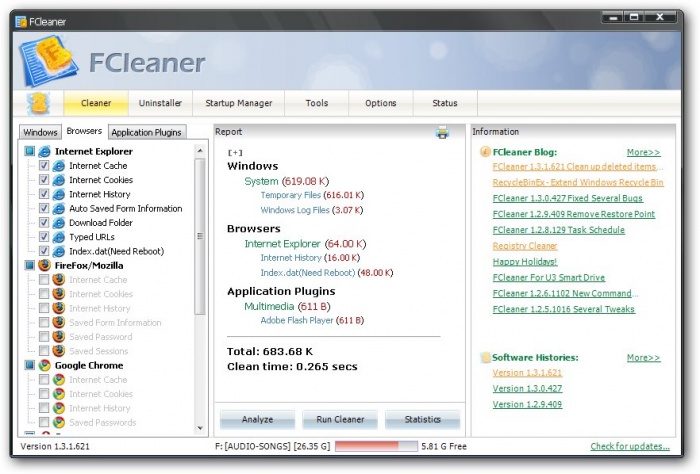Click the Internet Explorer group icon

click(44, 151)
